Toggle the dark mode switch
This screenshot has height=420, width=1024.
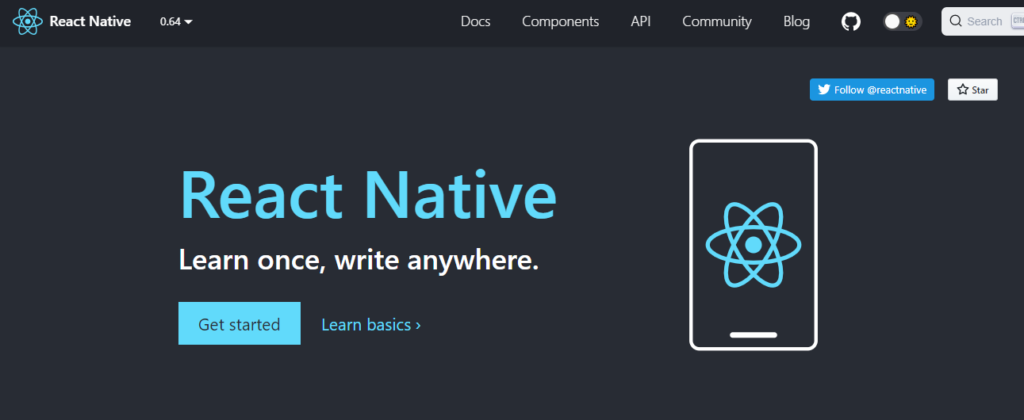(x=903, y=22)
